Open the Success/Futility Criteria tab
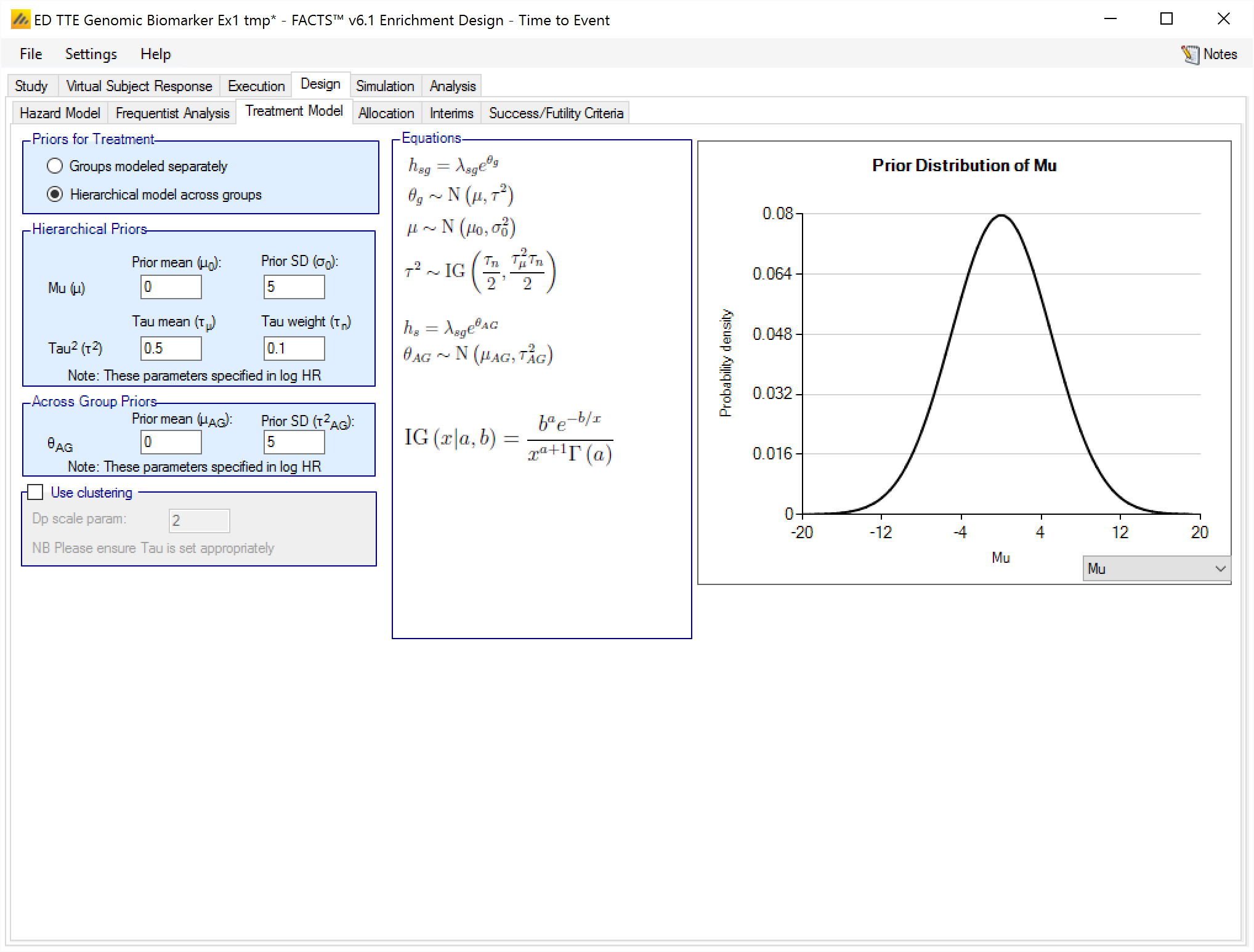1254x952 pixels. click(556, 113)
